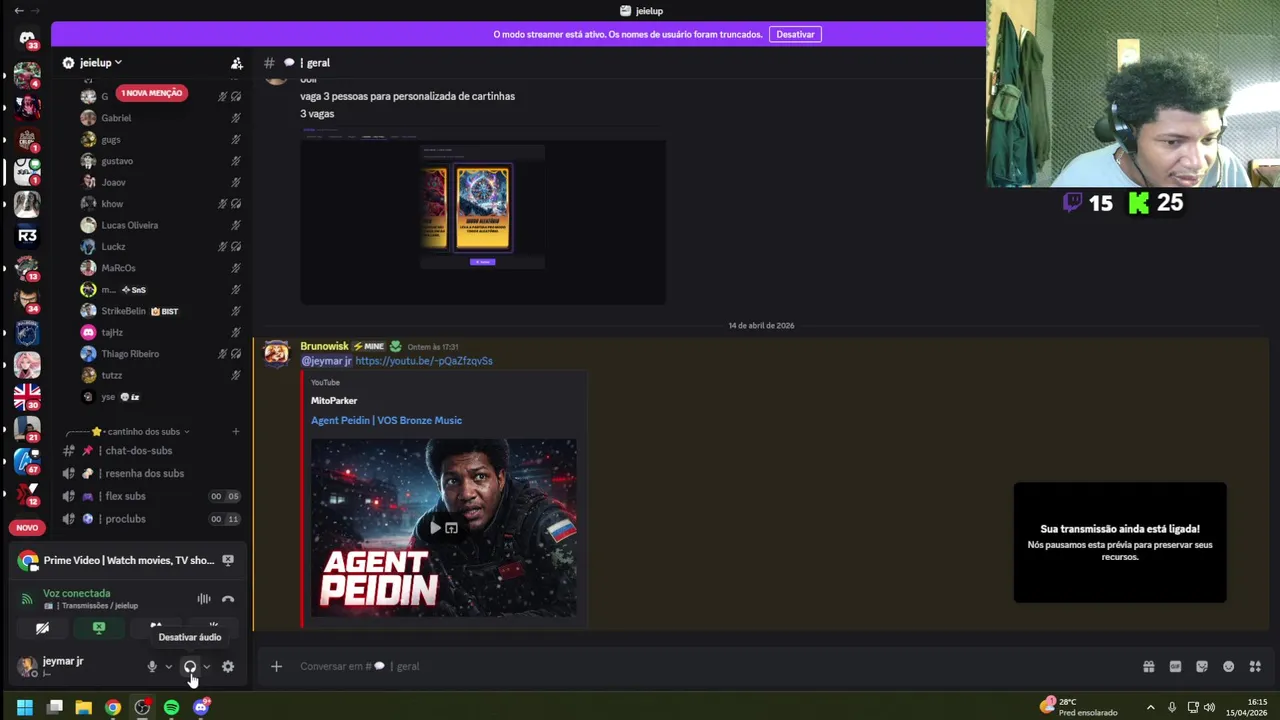Open File Explorer from the taskbar
The height and width of the screenshot is (720, 1280).
tap(84, 707)
